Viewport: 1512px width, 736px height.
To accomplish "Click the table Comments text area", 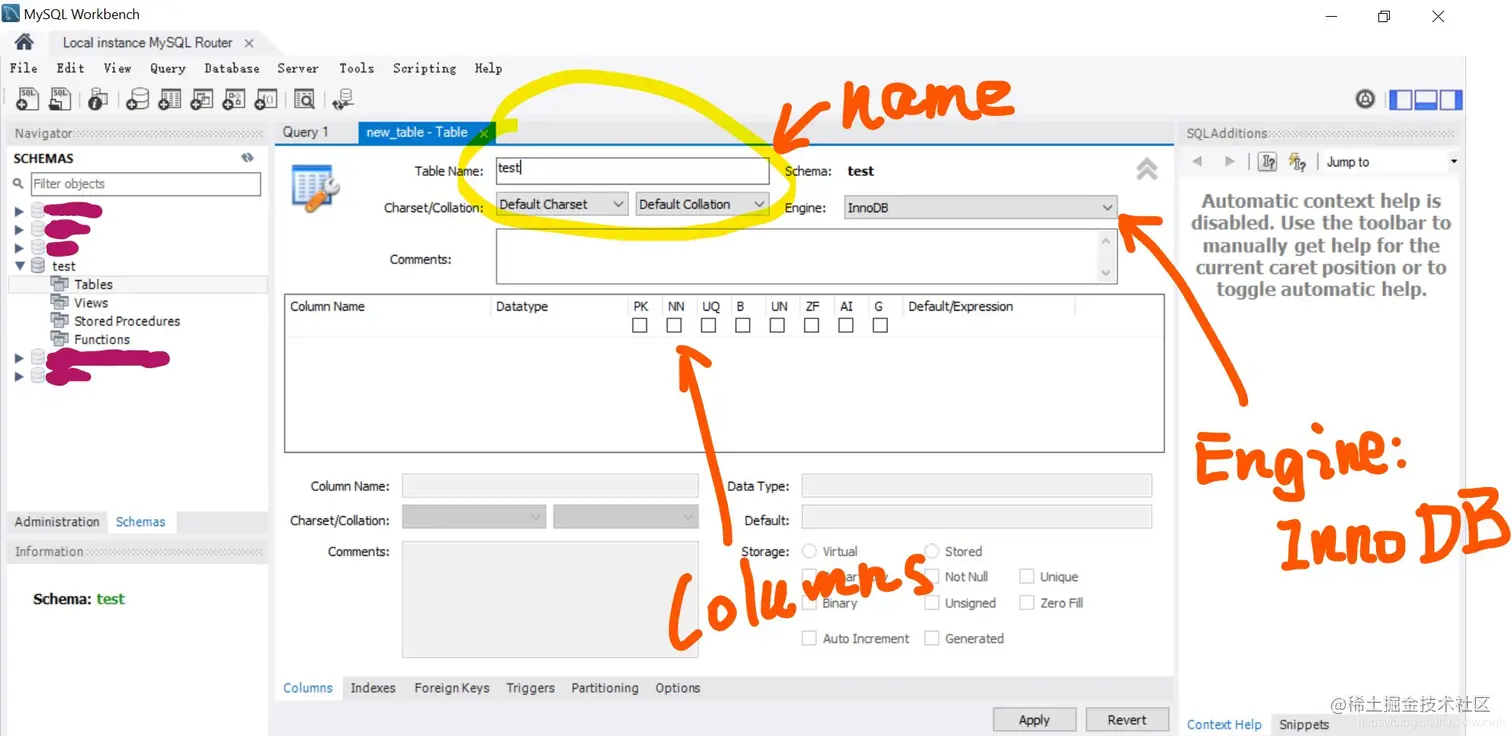I will click(806, 256).
